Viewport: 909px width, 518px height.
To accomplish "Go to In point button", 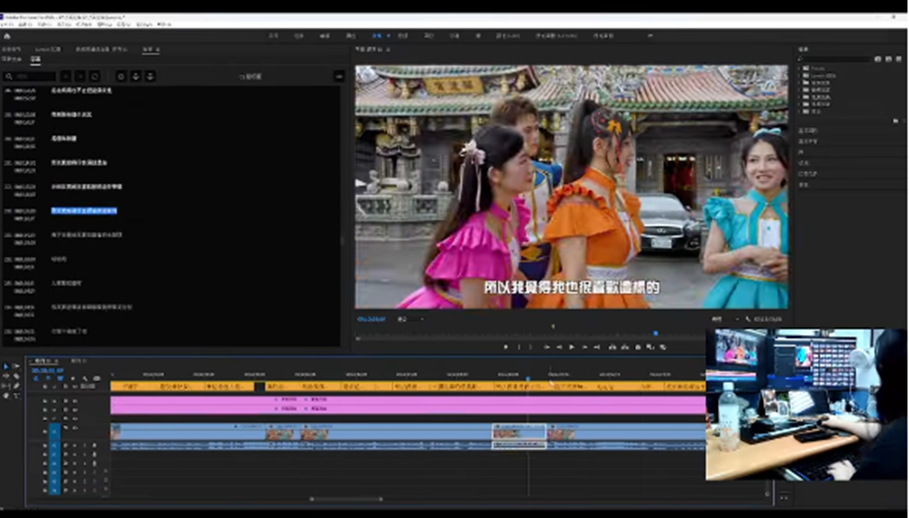I will 546,347.
